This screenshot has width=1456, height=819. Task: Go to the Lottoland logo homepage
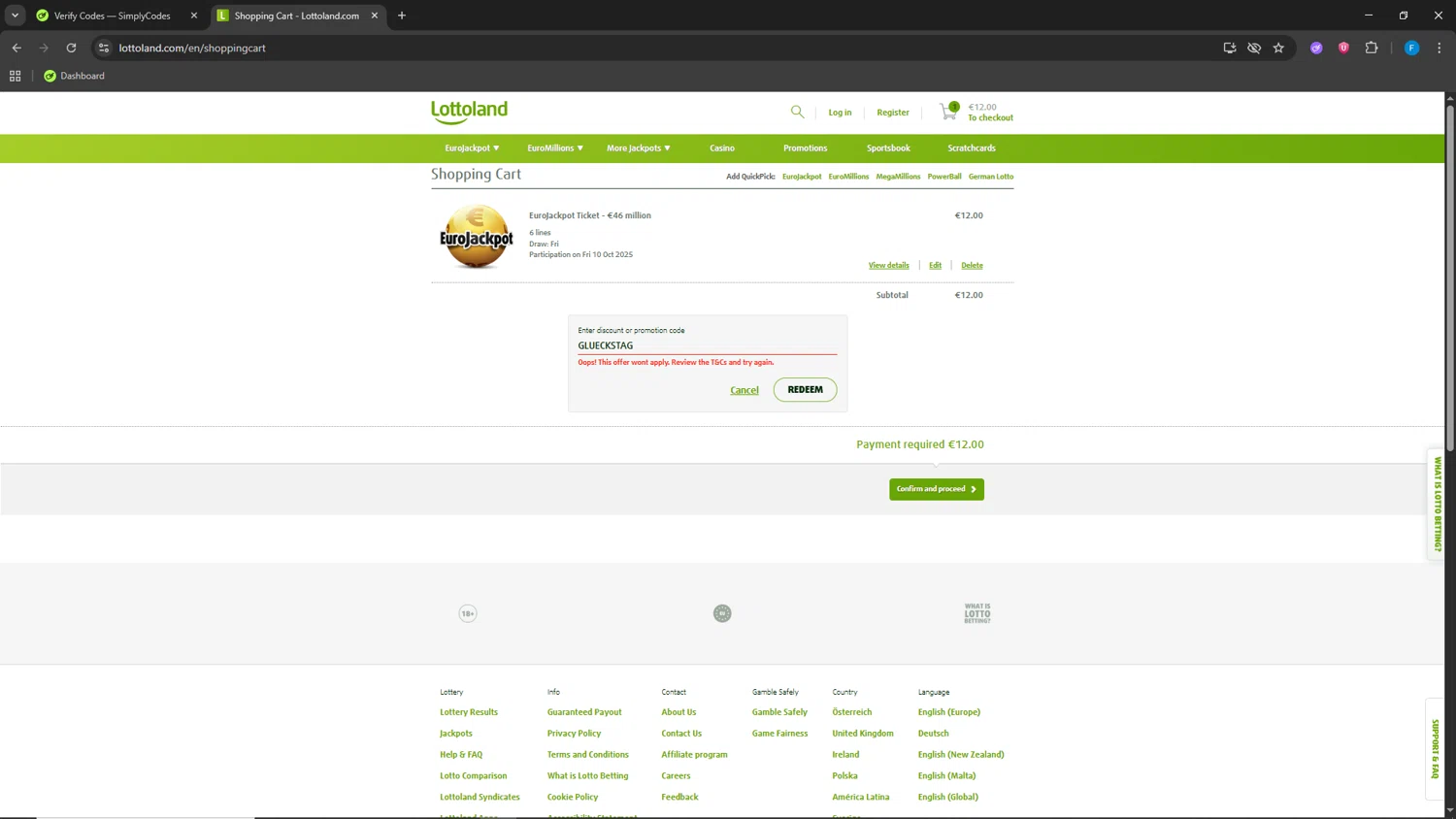[470, 112]
